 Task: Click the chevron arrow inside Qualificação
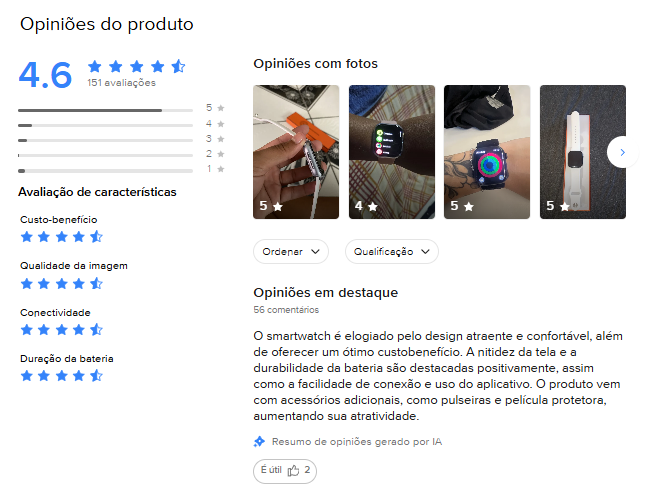[425, 251]
